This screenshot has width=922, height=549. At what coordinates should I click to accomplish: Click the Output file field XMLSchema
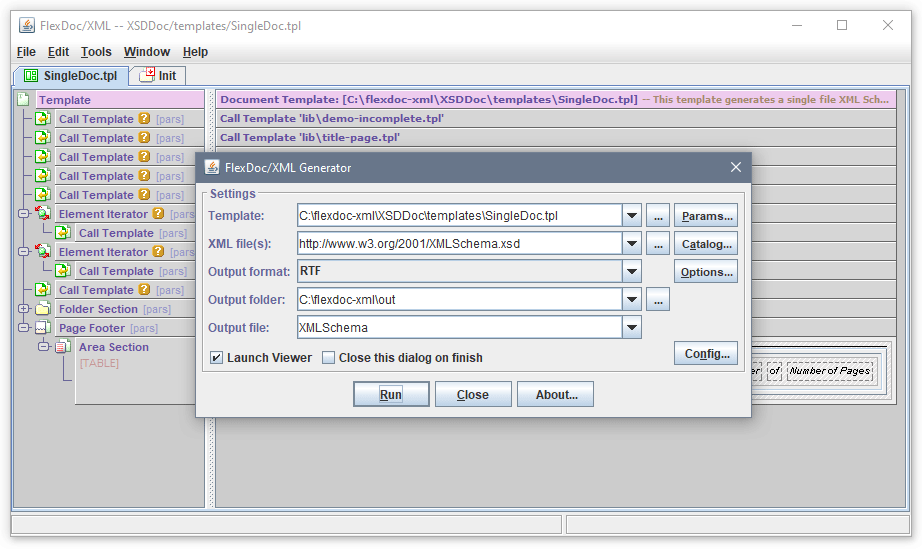click(460, 327)
